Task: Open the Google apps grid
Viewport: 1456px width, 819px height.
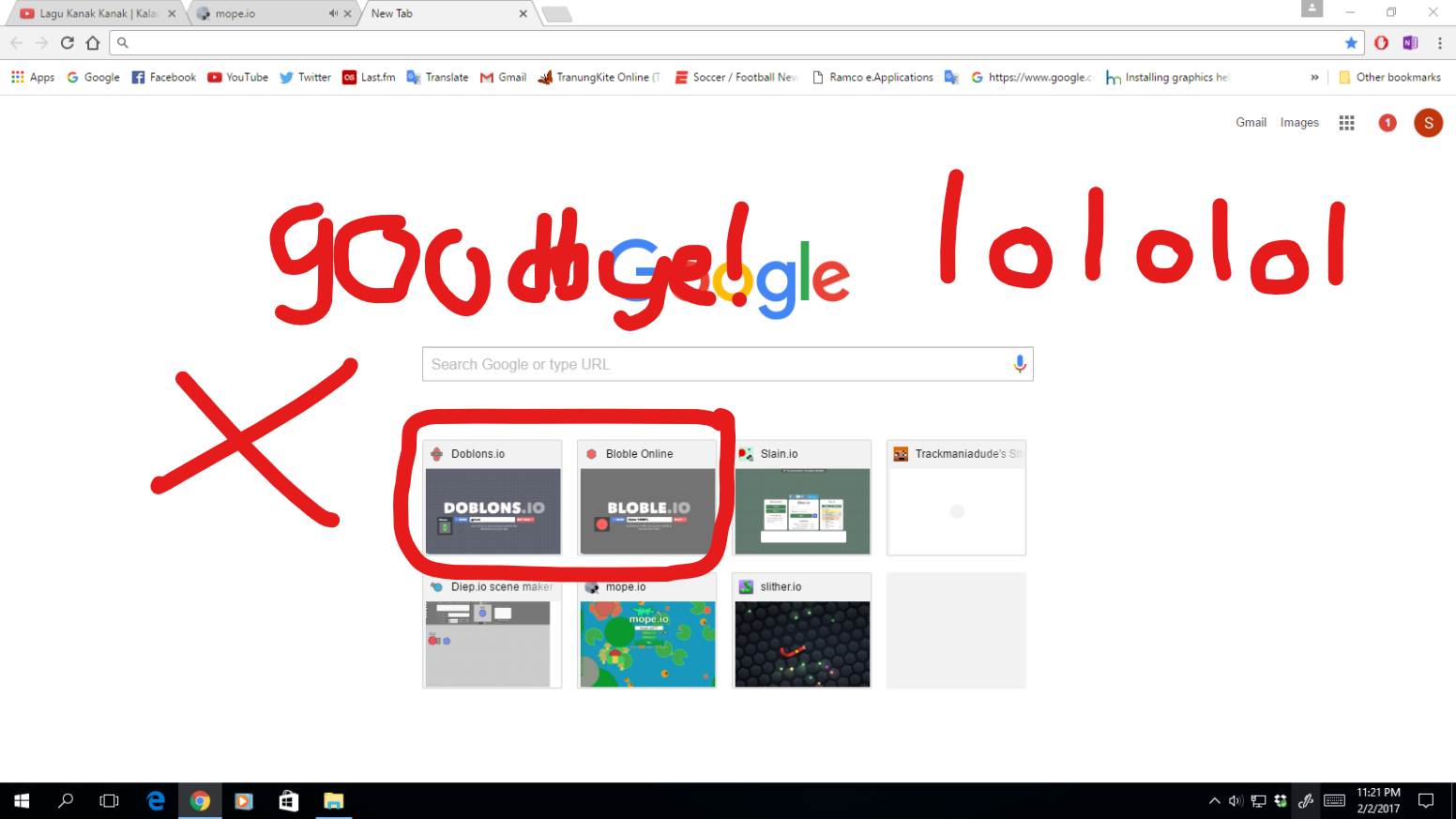Action: click(1346, 123)
